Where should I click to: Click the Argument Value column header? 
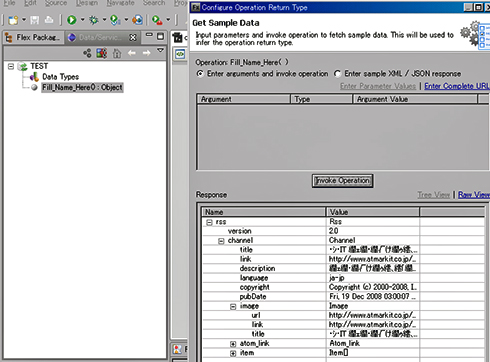[415, 99]
